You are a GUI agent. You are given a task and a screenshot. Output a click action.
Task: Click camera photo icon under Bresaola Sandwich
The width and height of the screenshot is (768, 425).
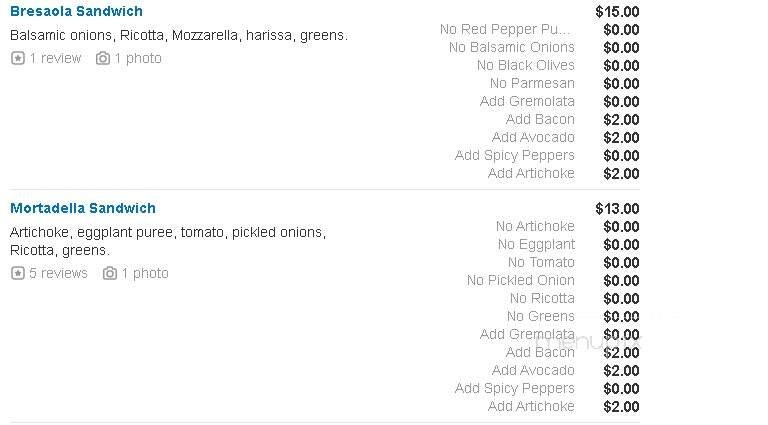[x=102, y=58]
